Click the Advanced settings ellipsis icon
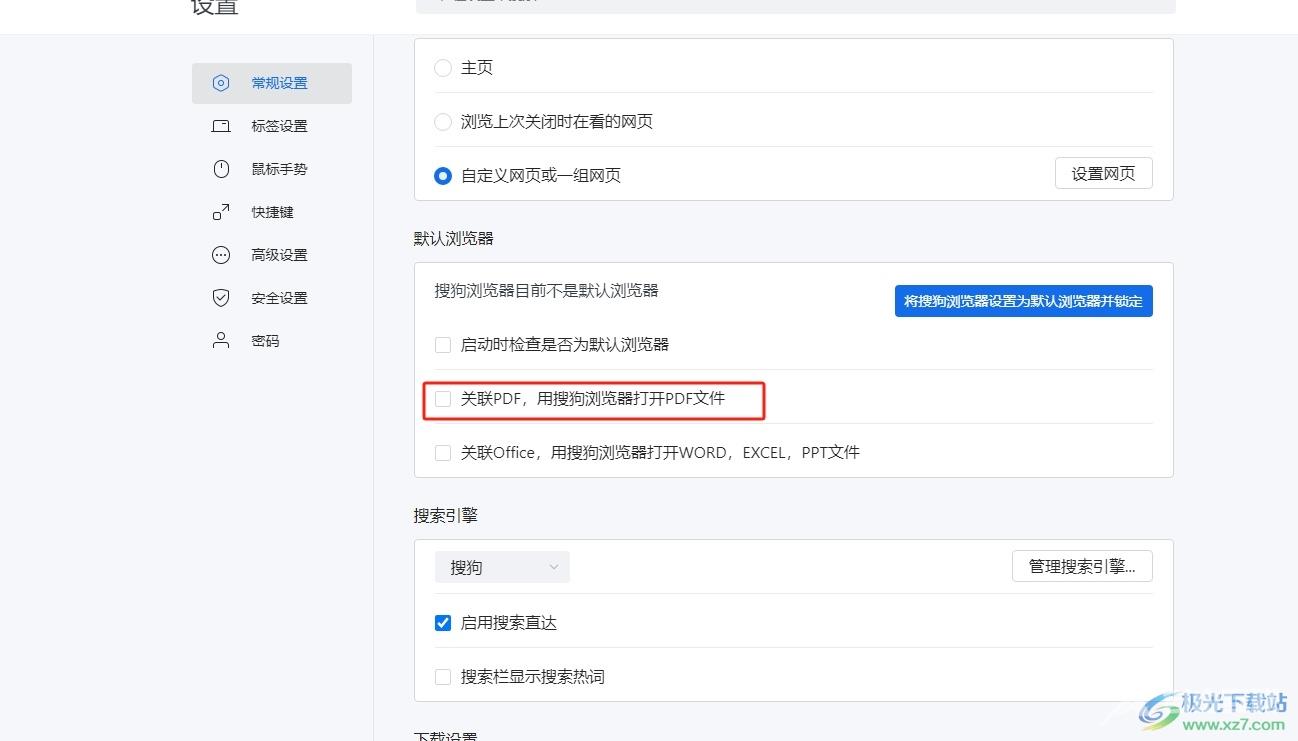 (x=221, y=255)
